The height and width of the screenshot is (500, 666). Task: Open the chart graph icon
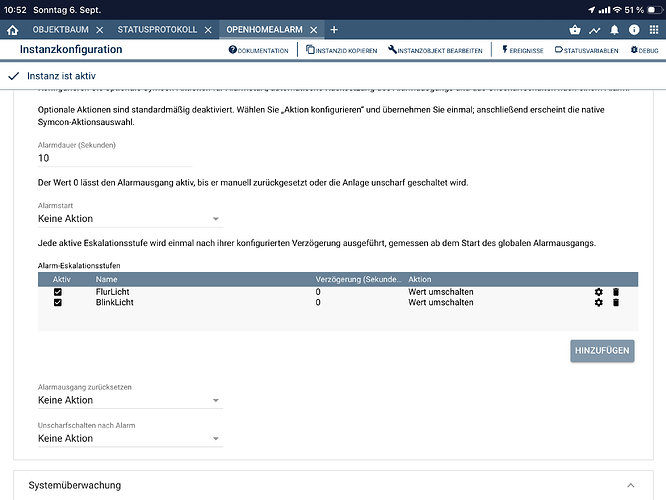coord(595,30)
